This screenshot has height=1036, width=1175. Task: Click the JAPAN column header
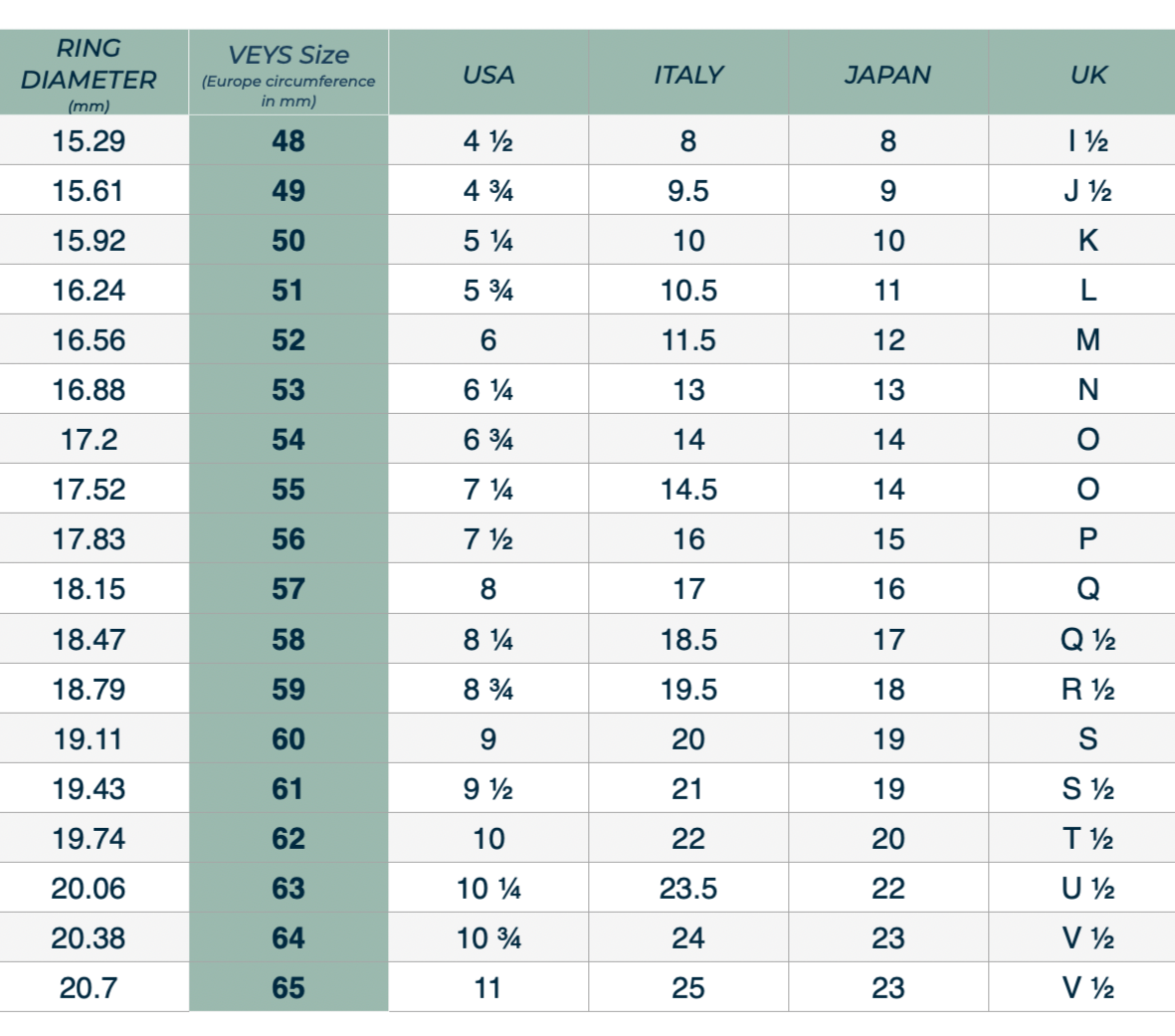coord(887,75)
